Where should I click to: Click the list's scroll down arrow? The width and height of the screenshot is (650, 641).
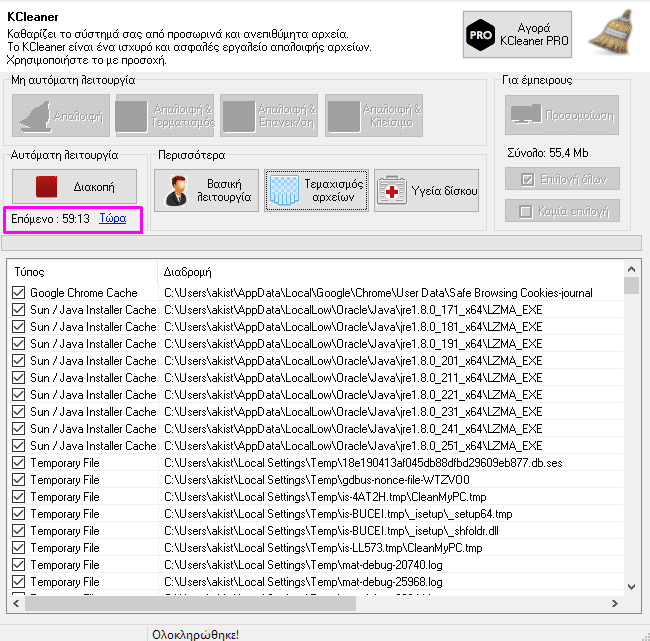(631, 587)
